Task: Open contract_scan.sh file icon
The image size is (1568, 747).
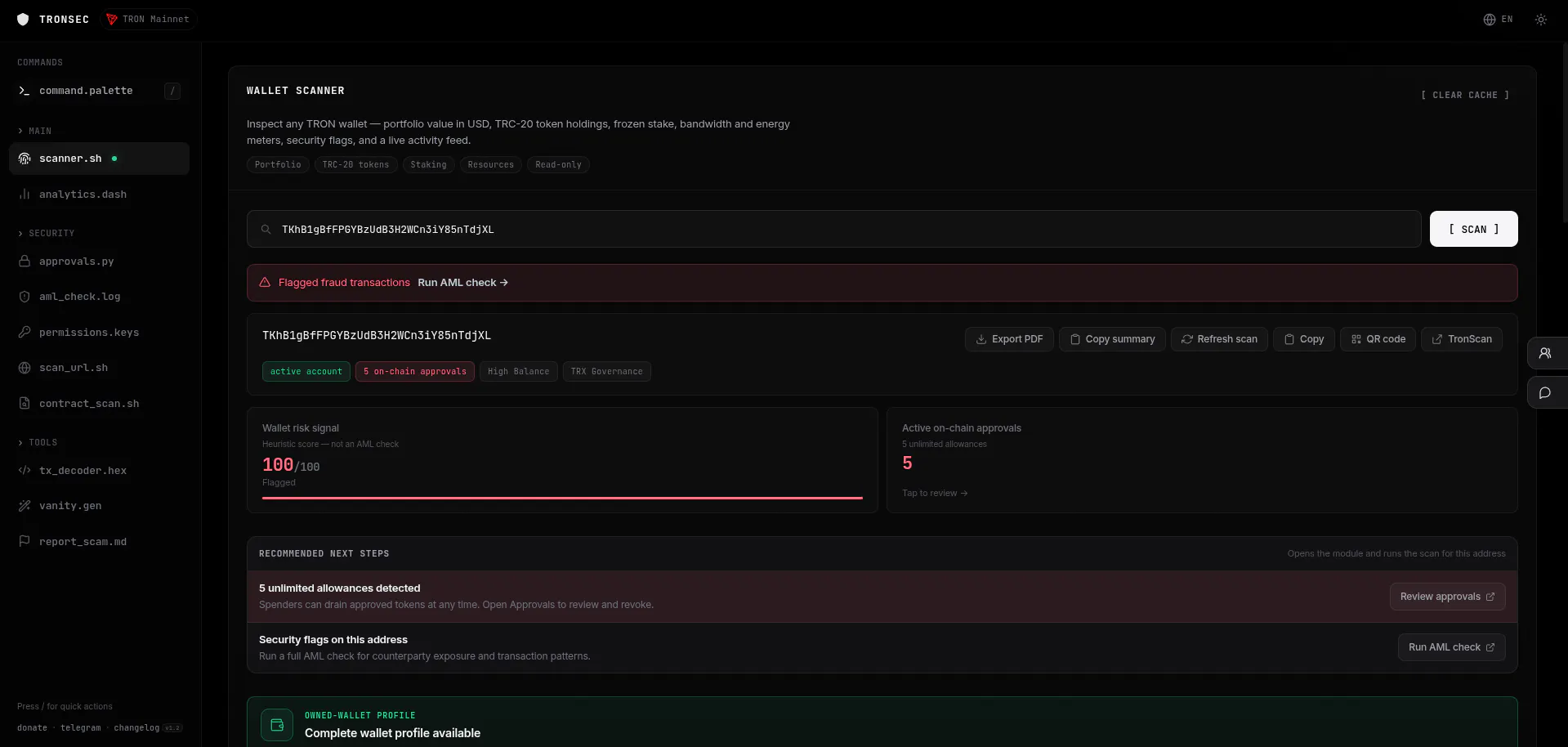Action: click(25, 404)
